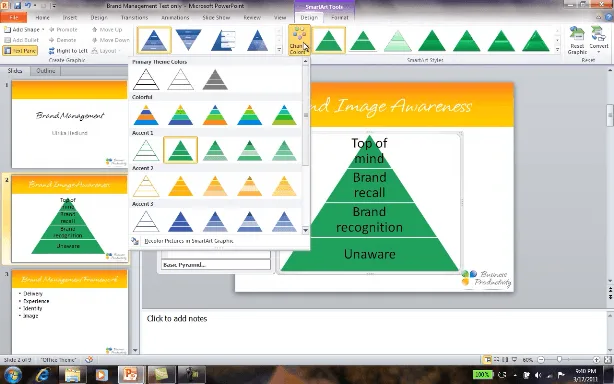Viewport: 614px width, 384px height.
Task: Open the Review ribbon tab
Action: (x=252, y=18)
